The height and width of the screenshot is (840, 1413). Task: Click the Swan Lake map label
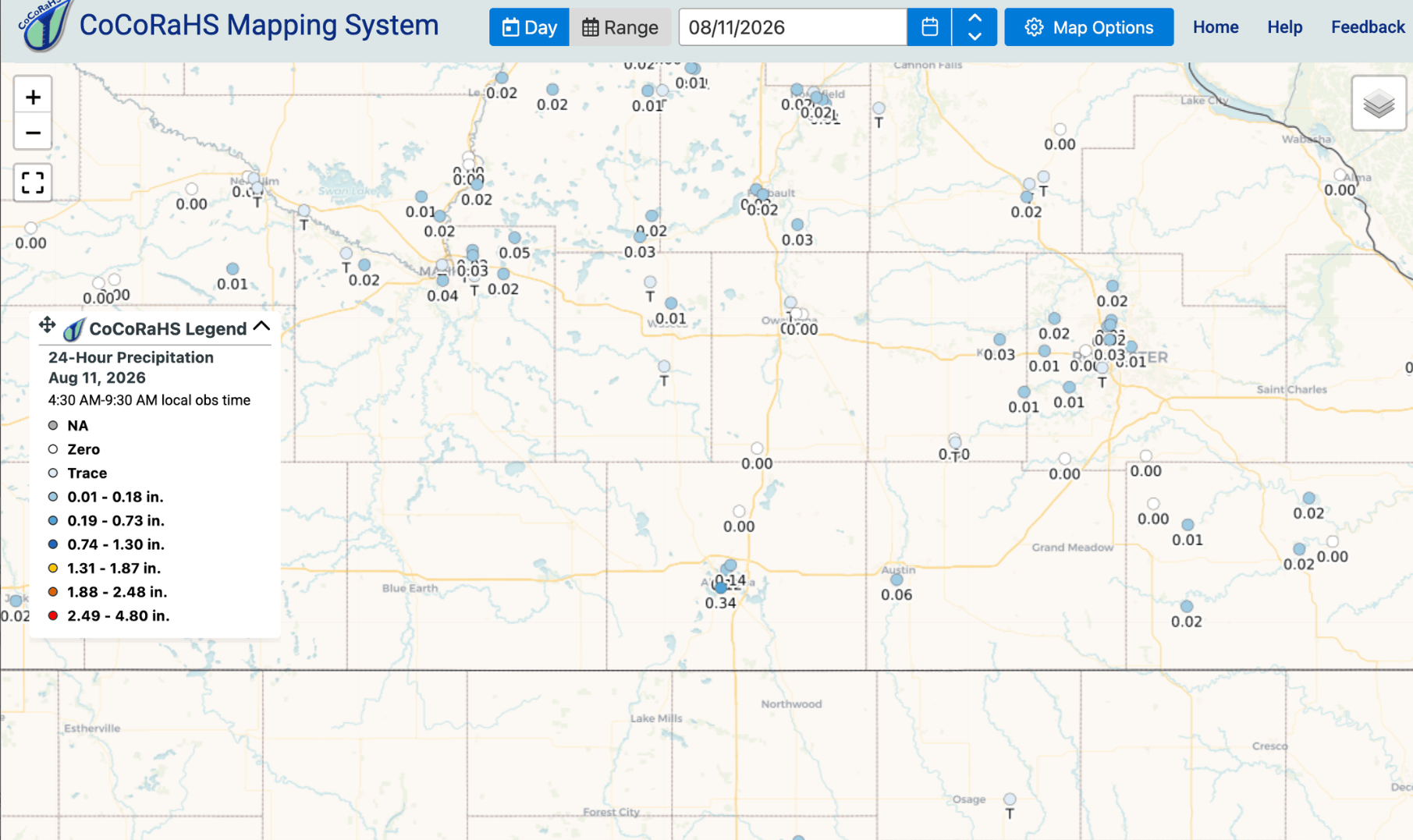coord(347,191)
